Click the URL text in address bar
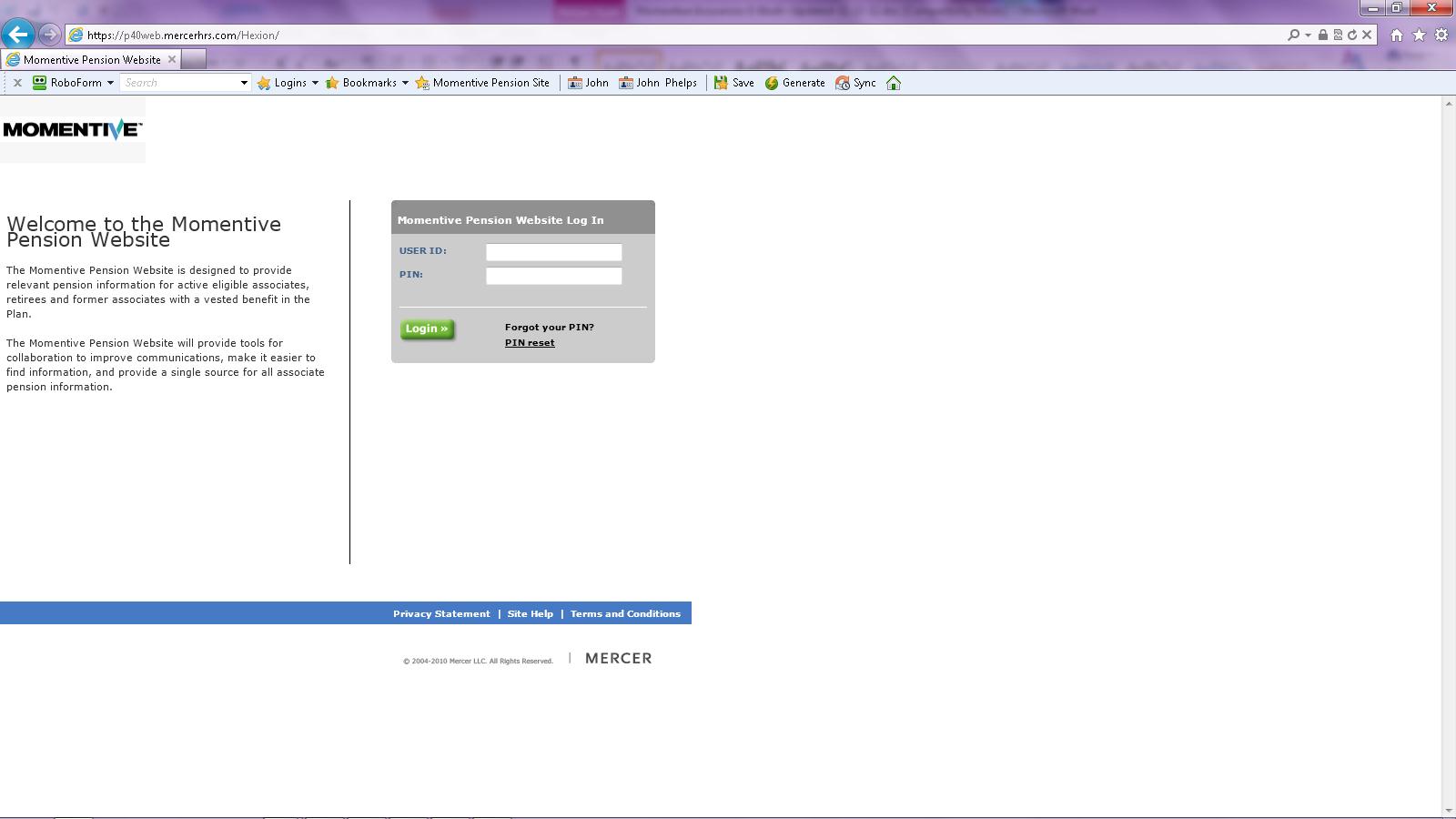1456x819 pixels. coord(183,35)
